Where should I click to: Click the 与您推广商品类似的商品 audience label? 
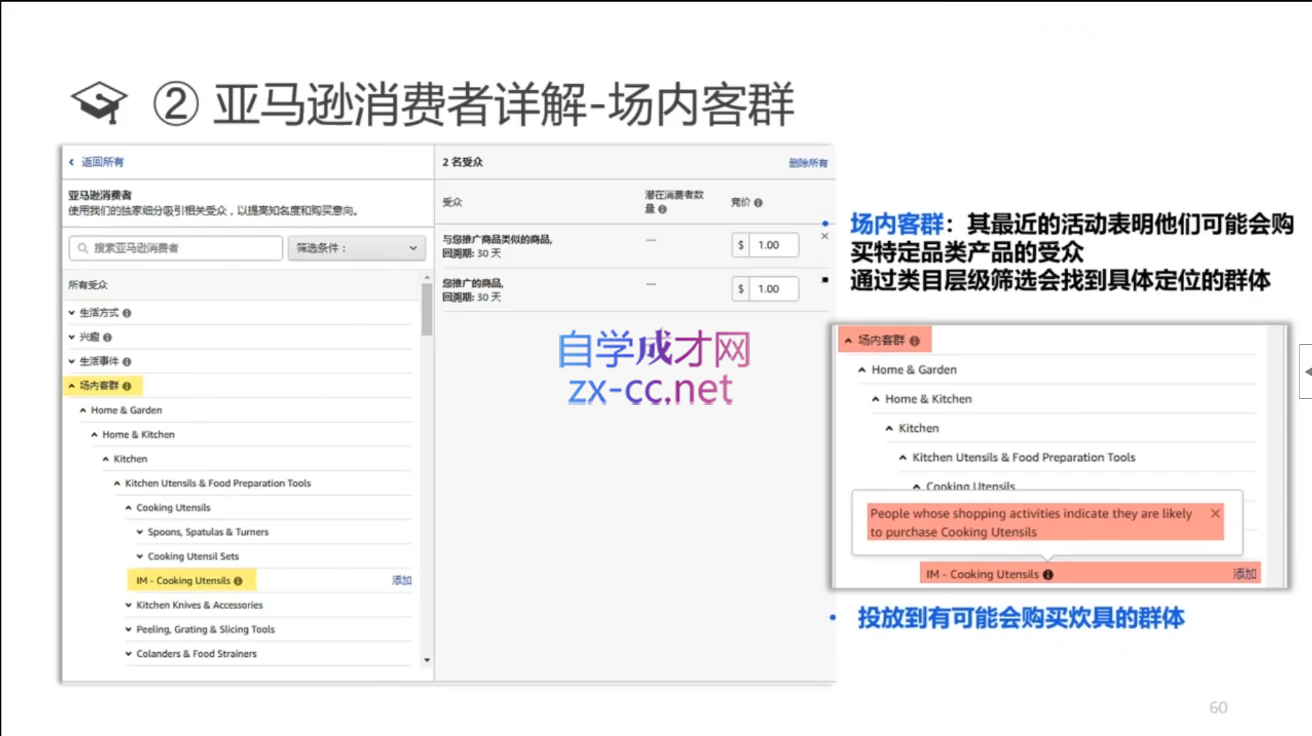tap(497, 240)
